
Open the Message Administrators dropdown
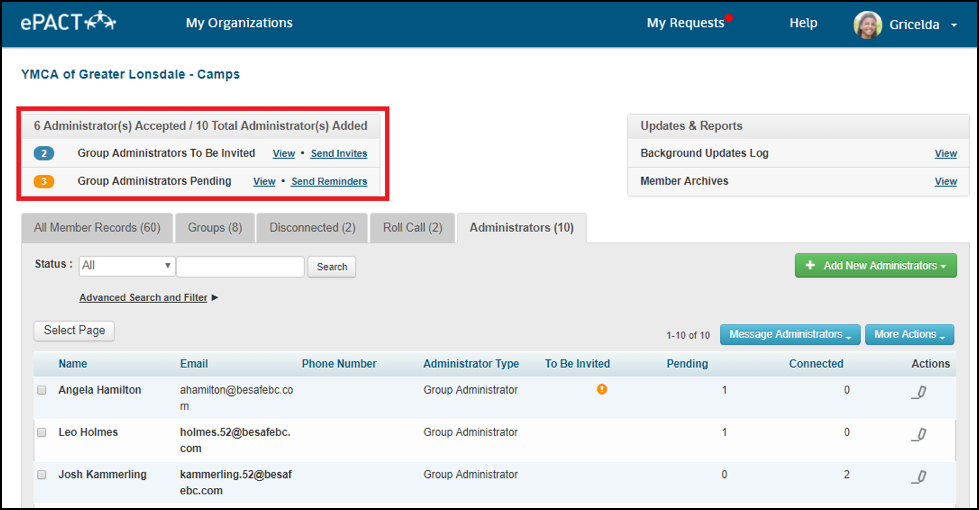(x=790, y=335)
